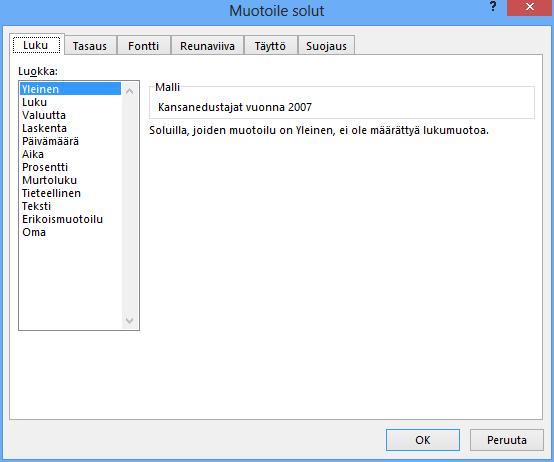
Task: Switch to the Reunaviiva tab
Action: click(207, 46)
